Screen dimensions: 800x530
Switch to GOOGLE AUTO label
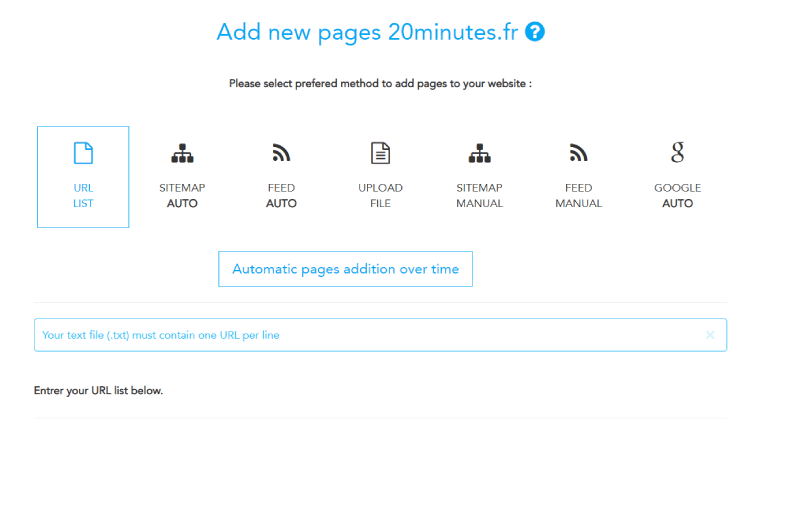click(678, 195)
